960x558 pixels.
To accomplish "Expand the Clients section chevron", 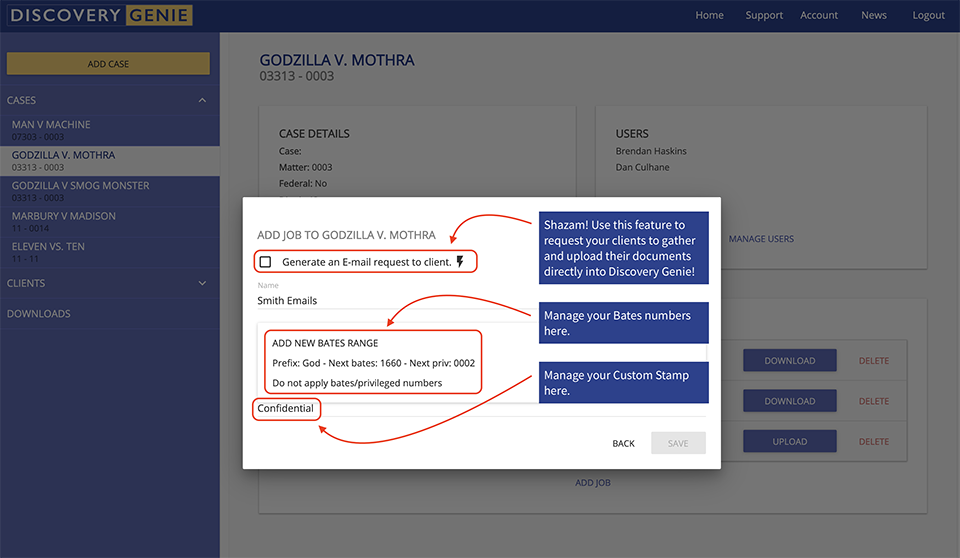I will coord(202,283).
